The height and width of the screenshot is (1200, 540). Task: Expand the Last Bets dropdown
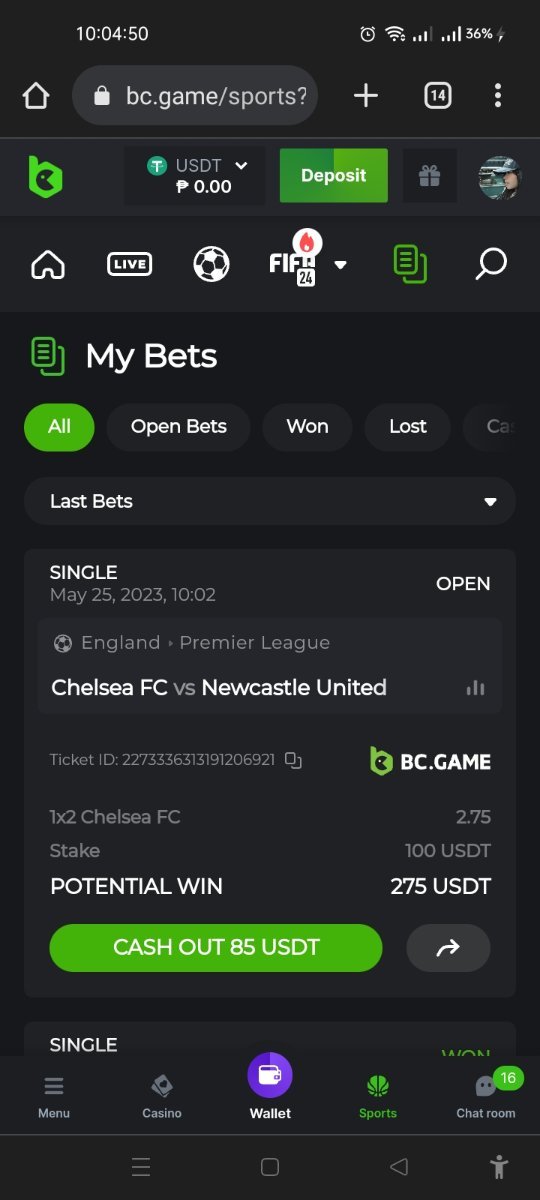pyautogui.click(x=270, y=501)
